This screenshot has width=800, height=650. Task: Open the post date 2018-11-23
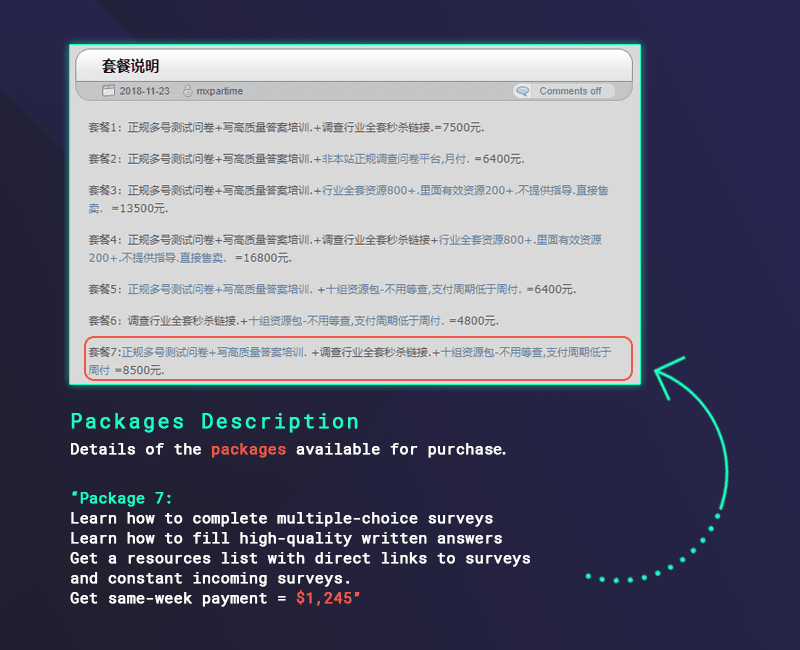[144, 91]
